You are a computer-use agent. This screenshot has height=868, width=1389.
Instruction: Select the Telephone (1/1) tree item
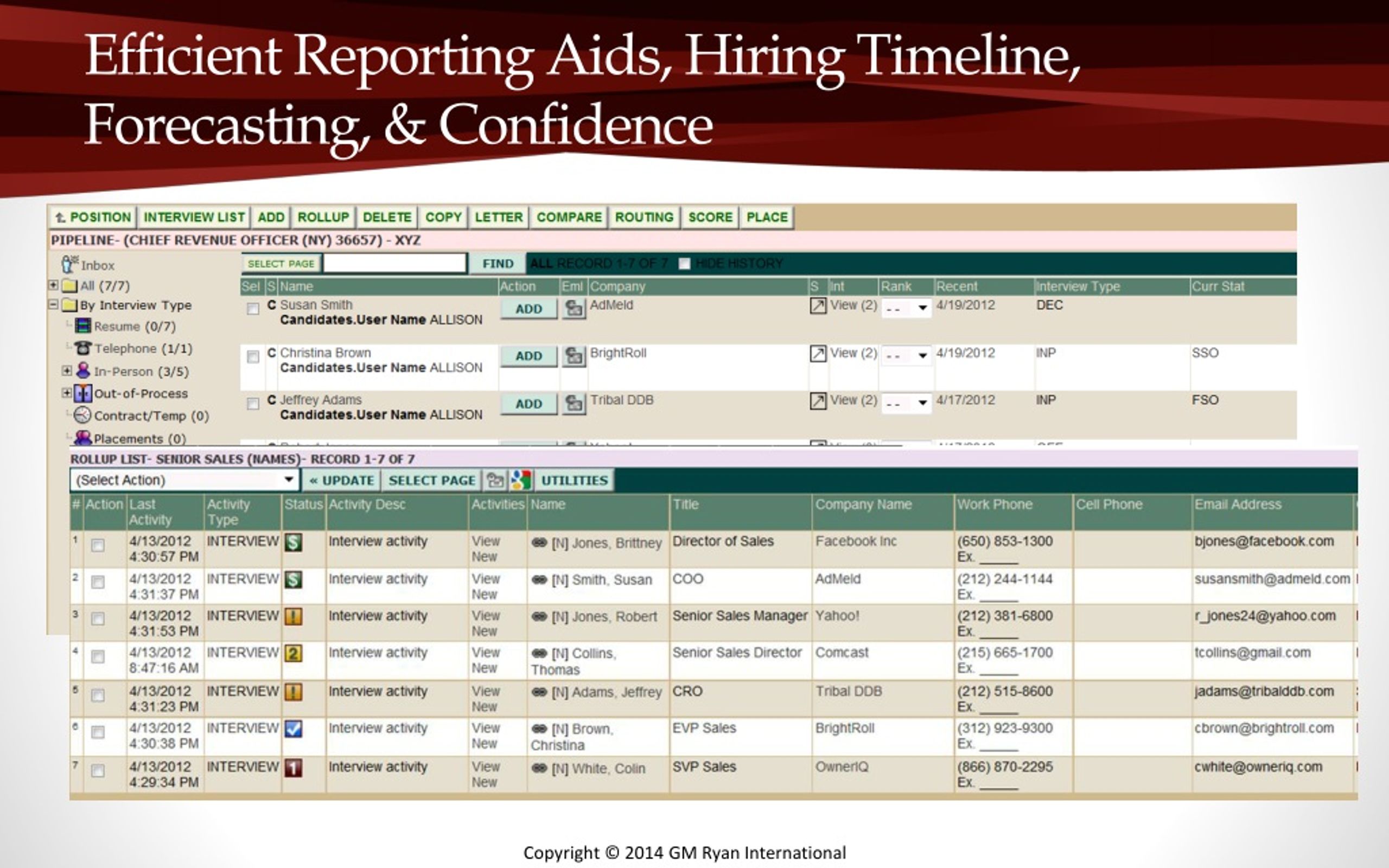coord(143,348)
